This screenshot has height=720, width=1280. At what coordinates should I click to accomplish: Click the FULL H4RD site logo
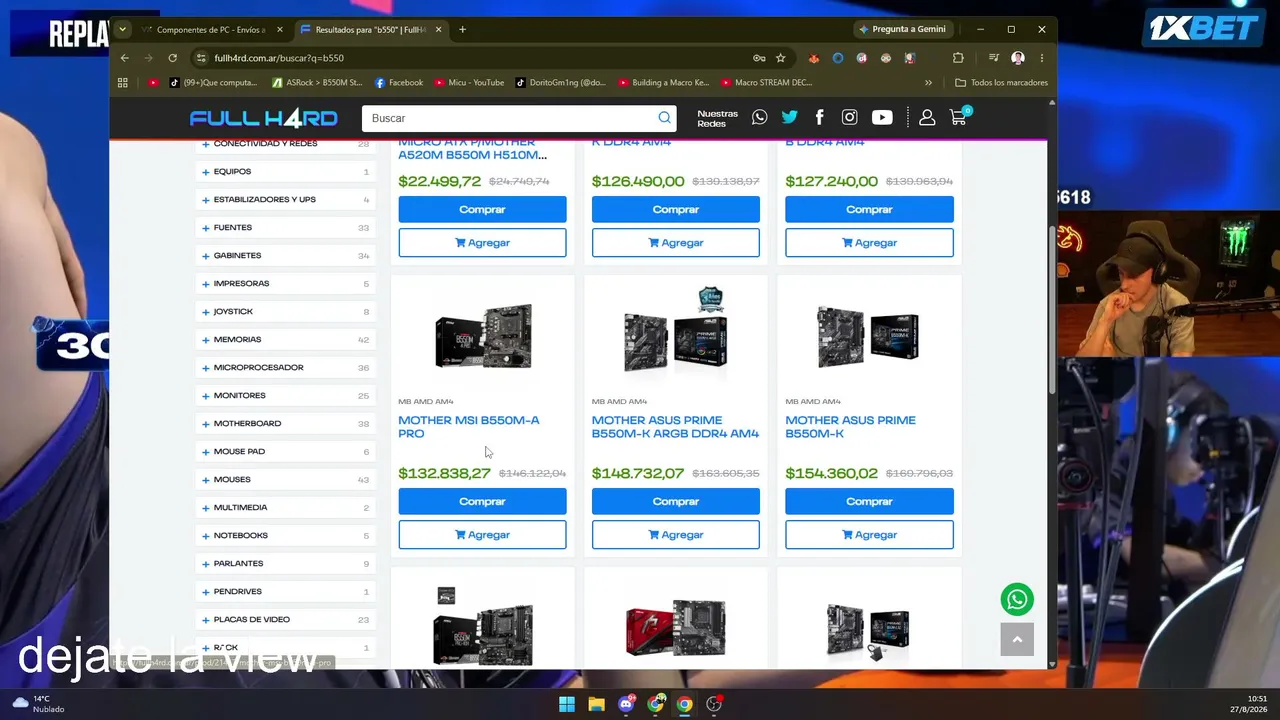[264, 118]
